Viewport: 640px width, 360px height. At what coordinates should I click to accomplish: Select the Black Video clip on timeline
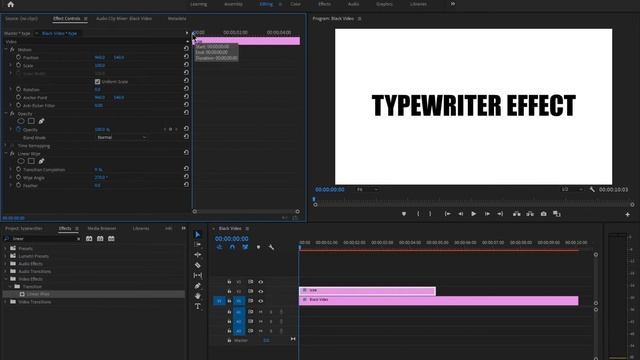(439, 300)
